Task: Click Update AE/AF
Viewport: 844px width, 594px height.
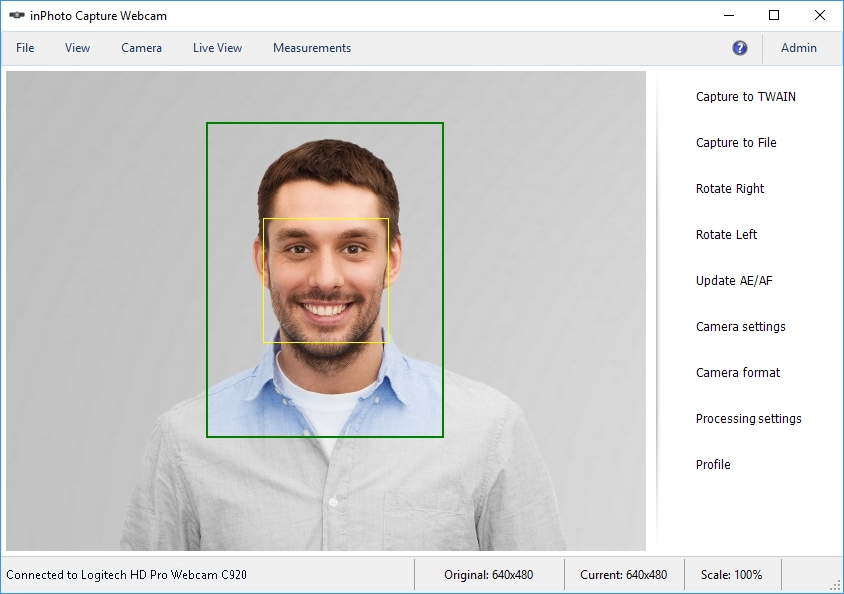Action: coord(734,281)
